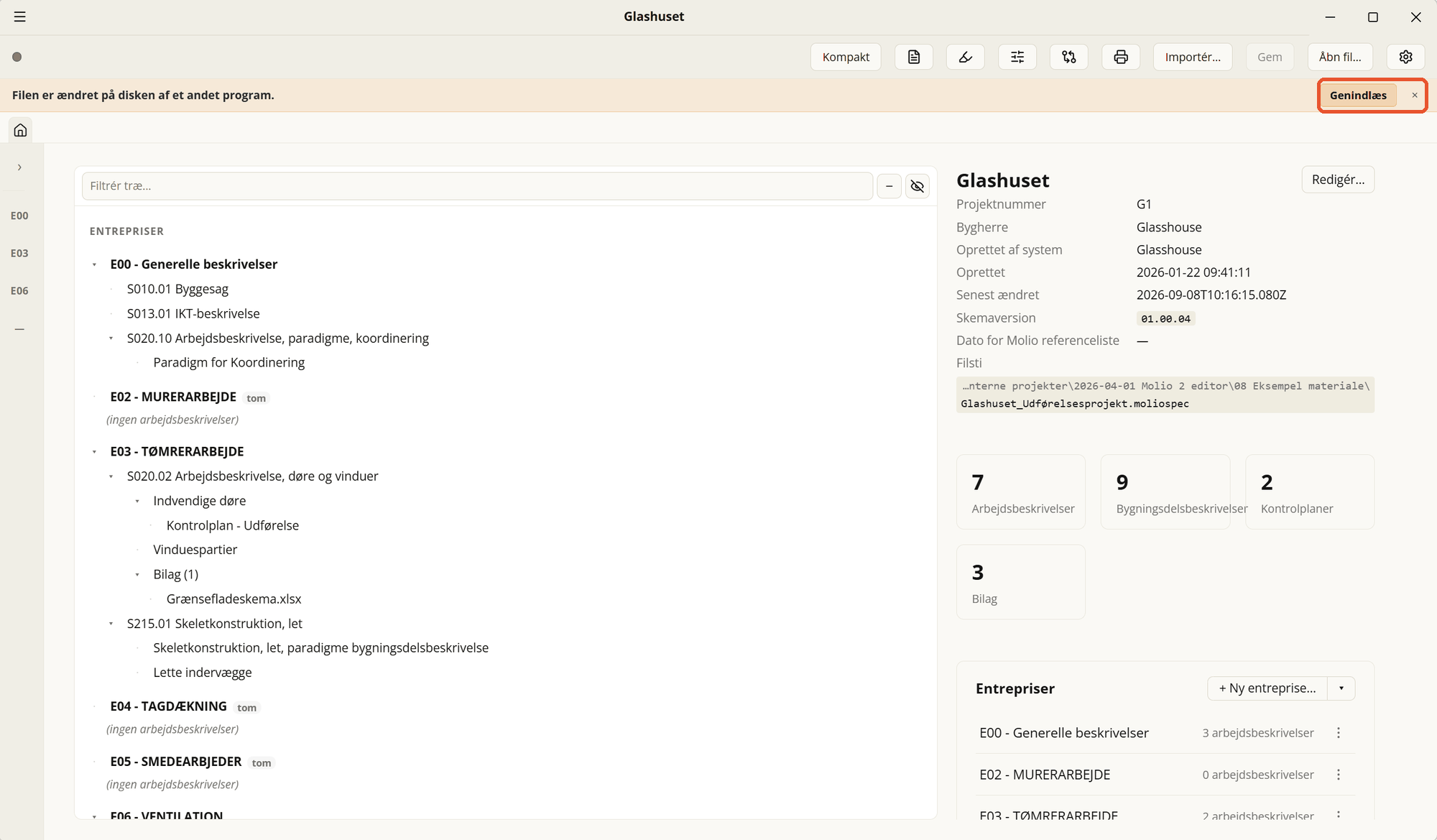Click the print icon
Screen dimensions: 1437x840
pyautogui.click(x=1121, y=57)
